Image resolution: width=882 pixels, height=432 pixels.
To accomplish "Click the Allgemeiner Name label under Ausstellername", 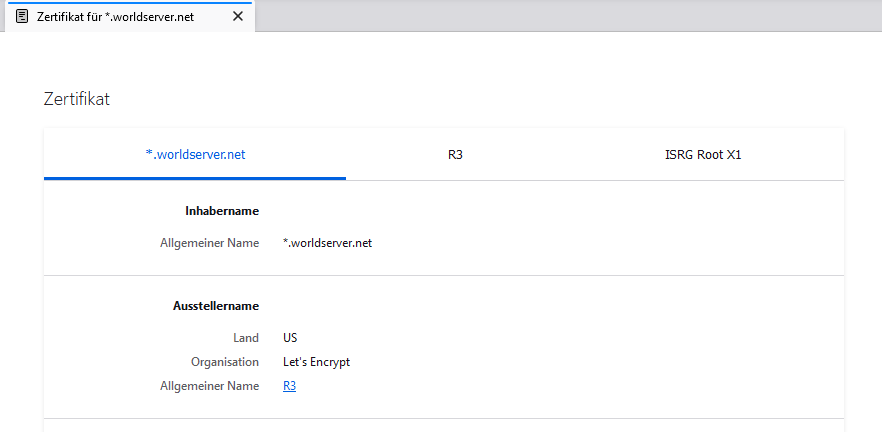I will coord(209,385).
